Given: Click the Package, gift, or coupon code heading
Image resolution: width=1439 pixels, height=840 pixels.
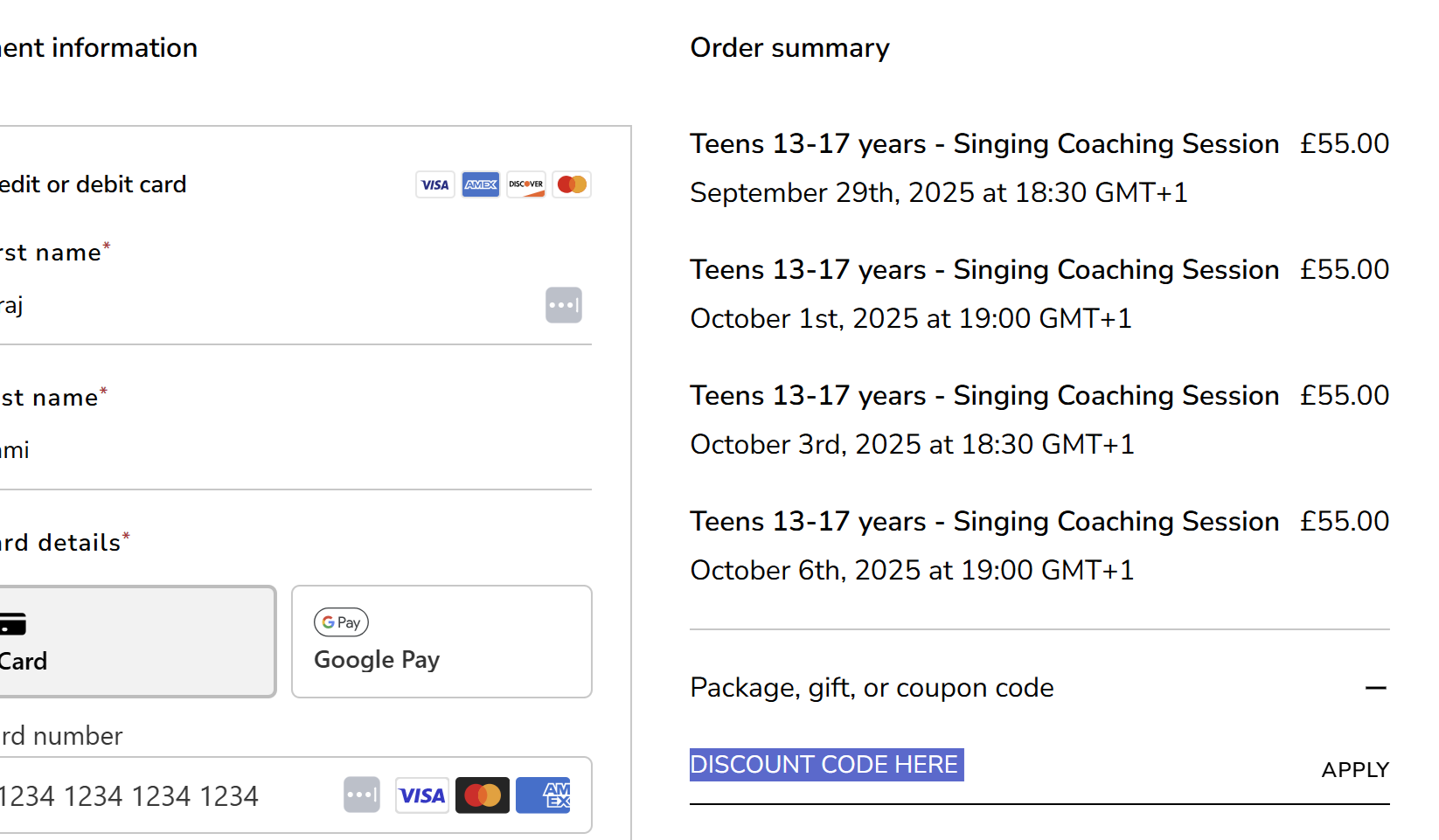Looking at the screenshot, I should click(872, 688).
